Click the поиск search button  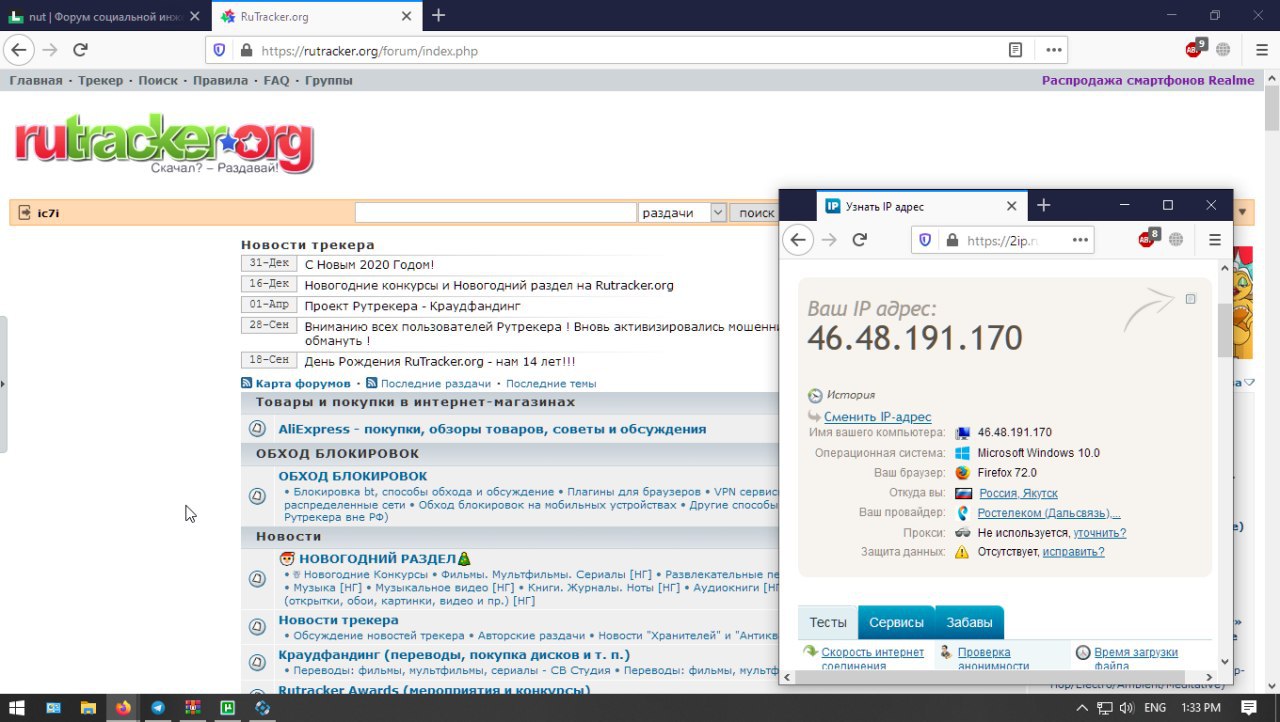[756, 212]
